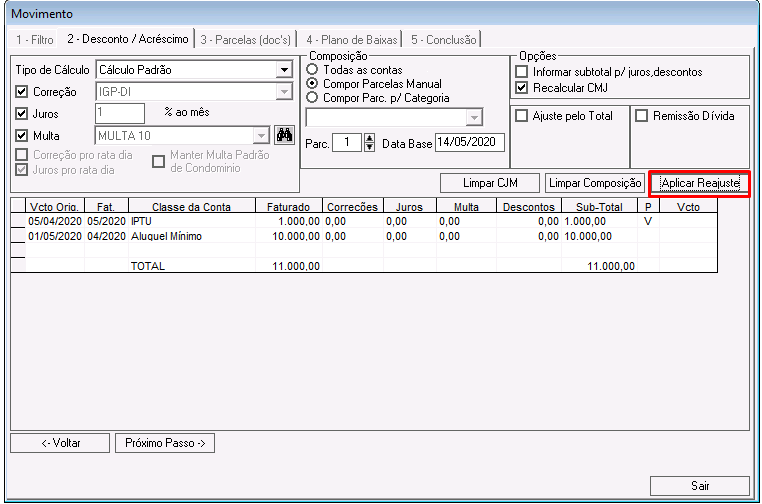Enable Ajuste pelo Total checkbox
This screenshot has width=762, height=504.
click(521, 116)
